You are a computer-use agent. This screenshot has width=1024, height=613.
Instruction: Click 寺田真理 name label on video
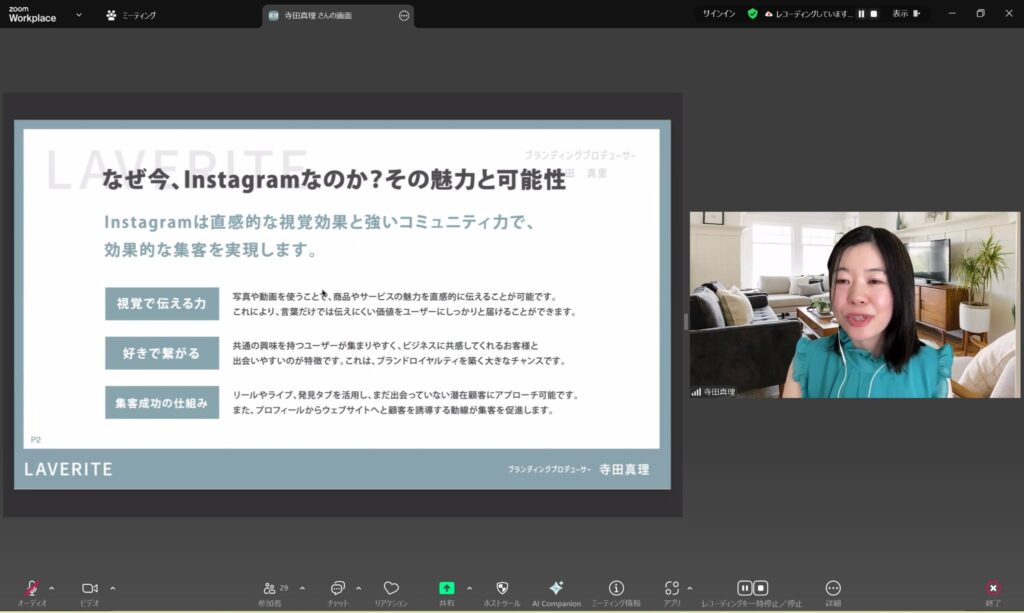719,392
